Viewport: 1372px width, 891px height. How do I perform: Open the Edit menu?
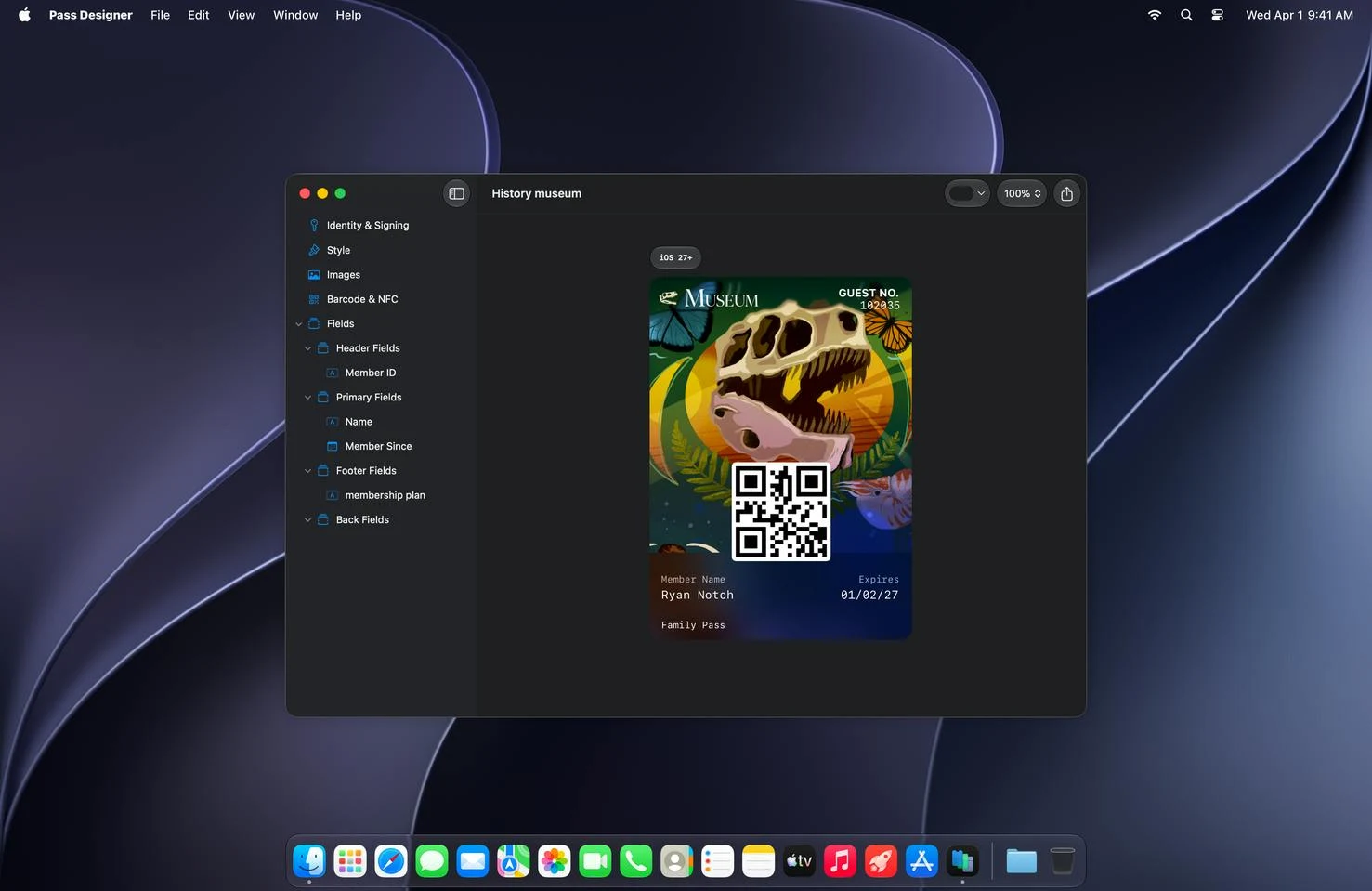[199, 15]
